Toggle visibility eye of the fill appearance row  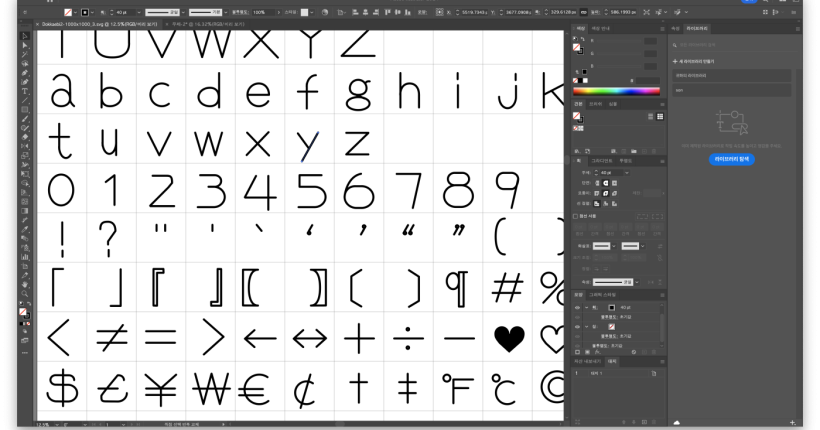coord(577,326)
